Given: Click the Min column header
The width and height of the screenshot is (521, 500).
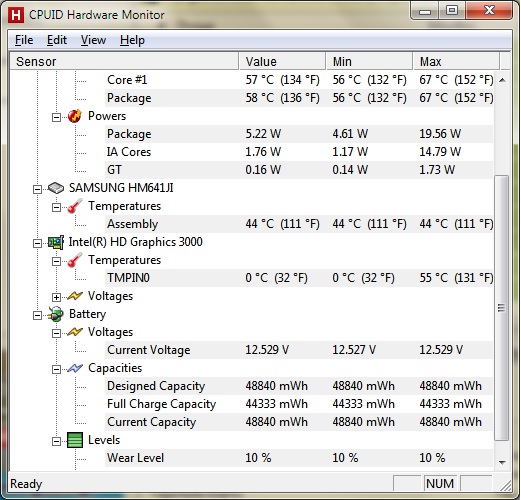Looking at the screenshot, I should coord(369,61).
